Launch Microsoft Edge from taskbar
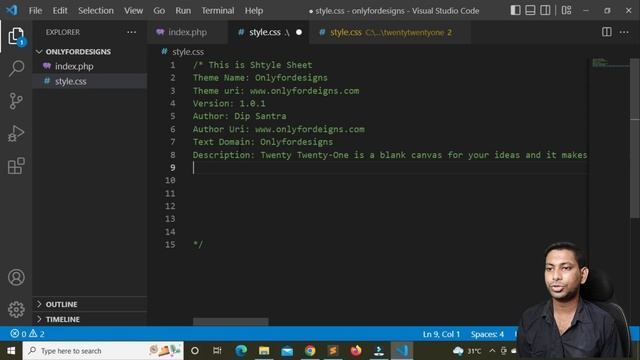Viewport: 640px width, 360px height. 241,351
